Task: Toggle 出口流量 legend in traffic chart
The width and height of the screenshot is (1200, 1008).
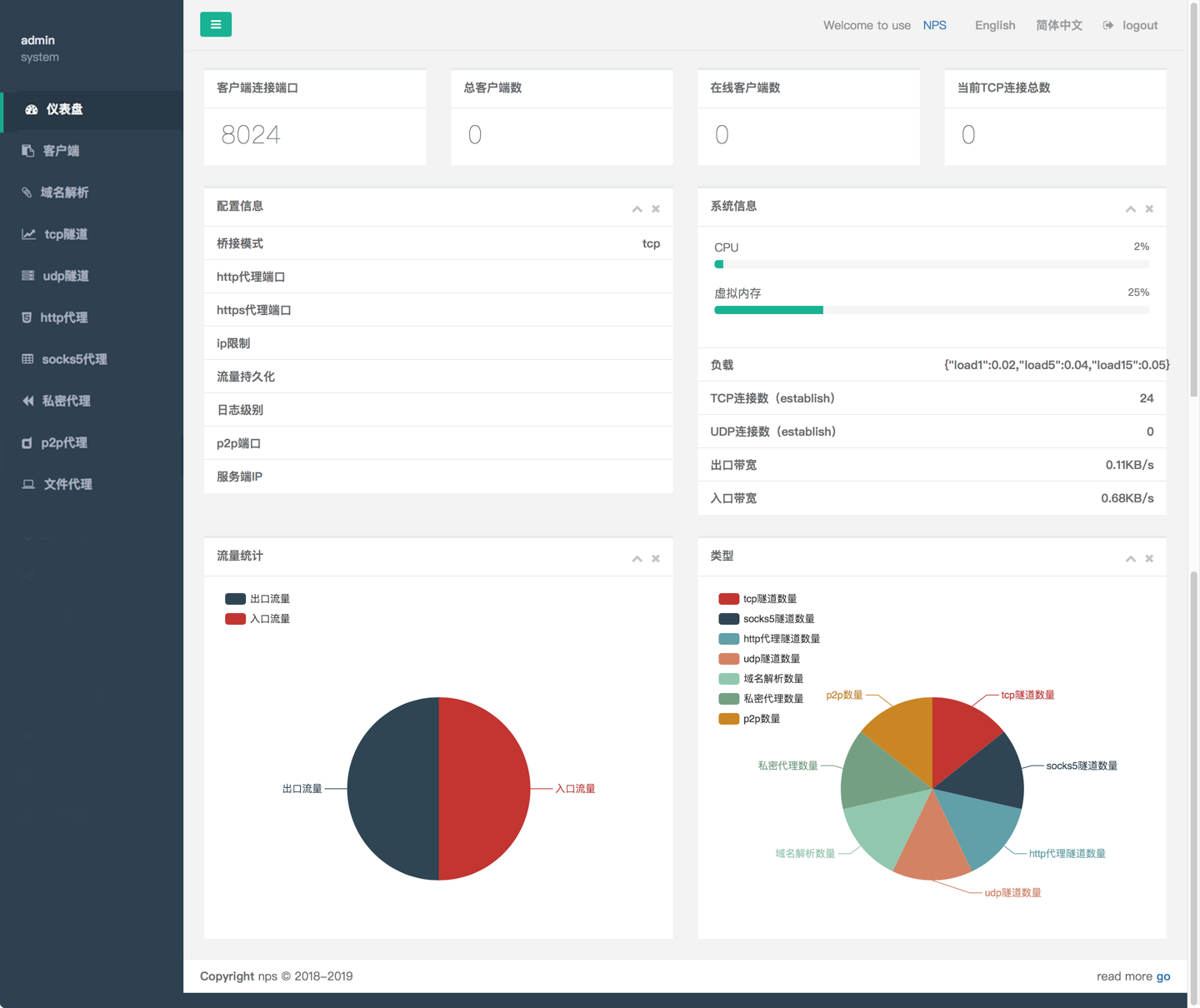Action: [x=258, y=599]
